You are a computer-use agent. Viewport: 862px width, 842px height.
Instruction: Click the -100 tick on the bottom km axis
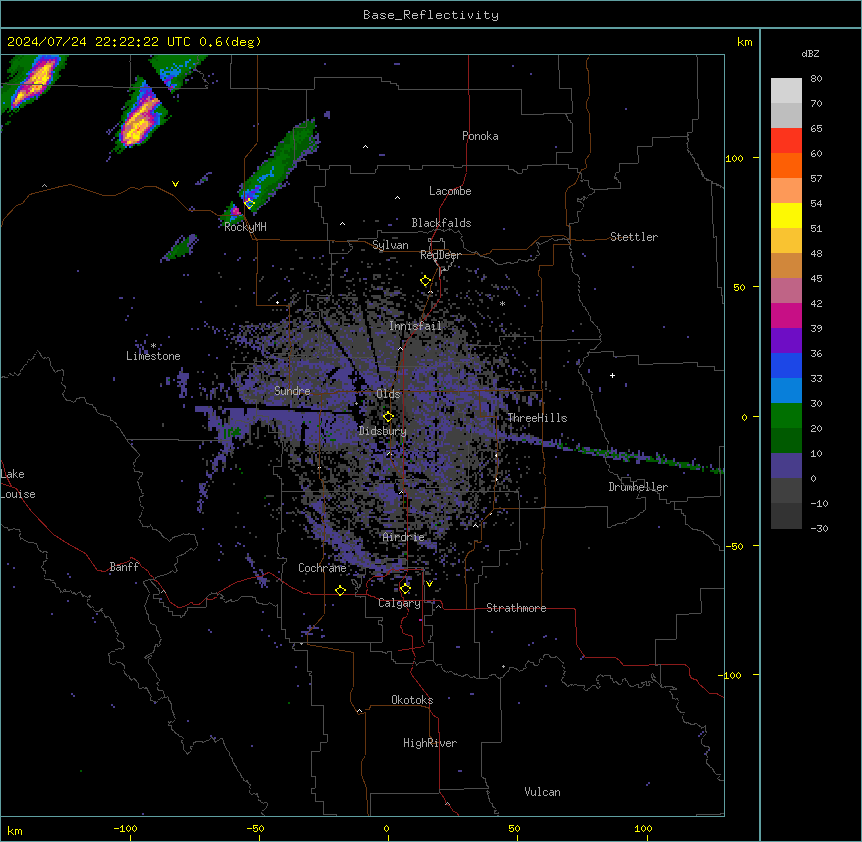tap(126, 828)
